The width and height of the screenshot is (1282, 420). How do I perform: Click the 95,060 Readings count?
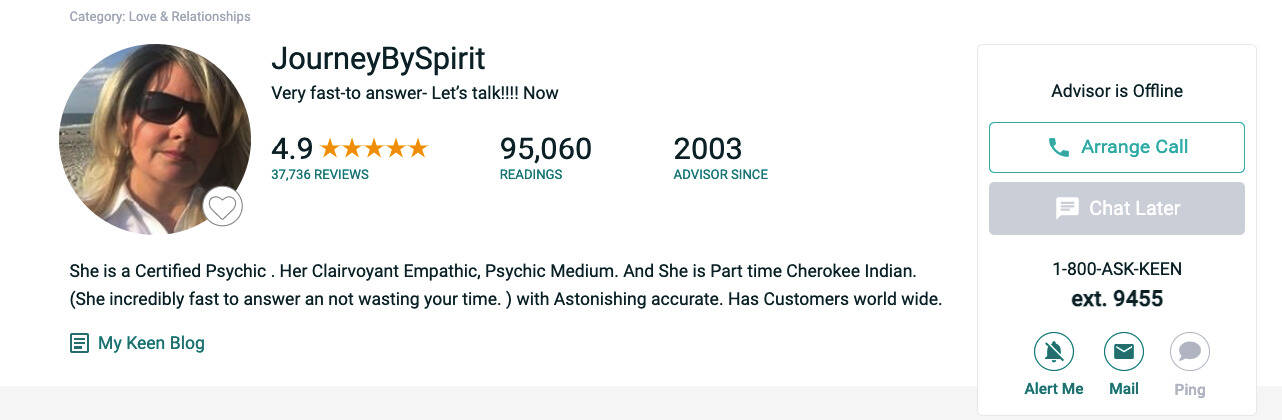pos(545,150)
